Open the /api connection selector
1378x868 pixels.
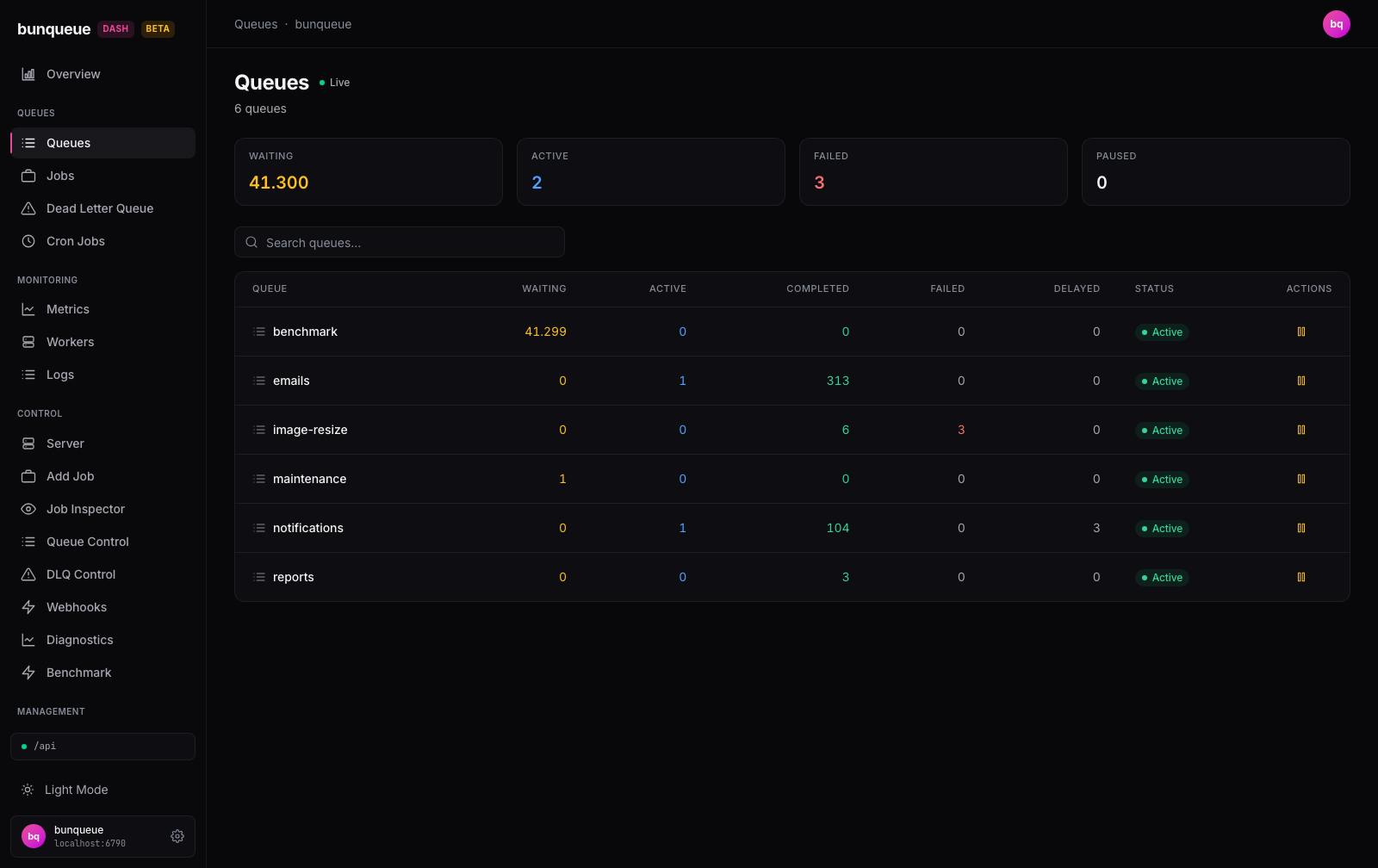click(x=102, y=747)
